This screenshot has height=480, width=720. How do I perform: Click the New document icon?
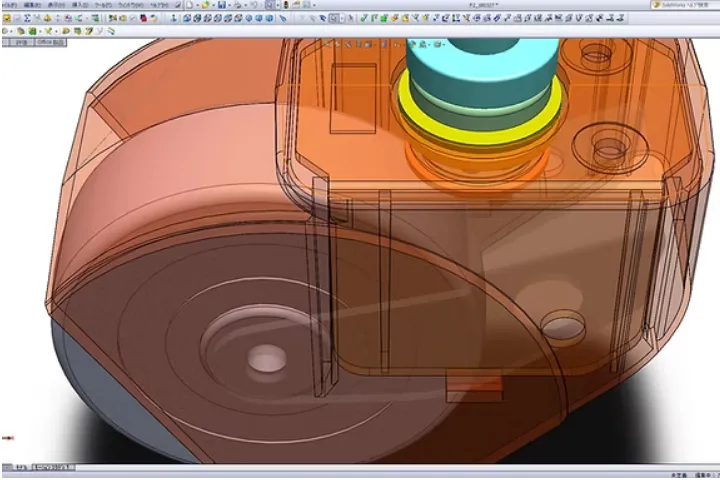[190, 5]
